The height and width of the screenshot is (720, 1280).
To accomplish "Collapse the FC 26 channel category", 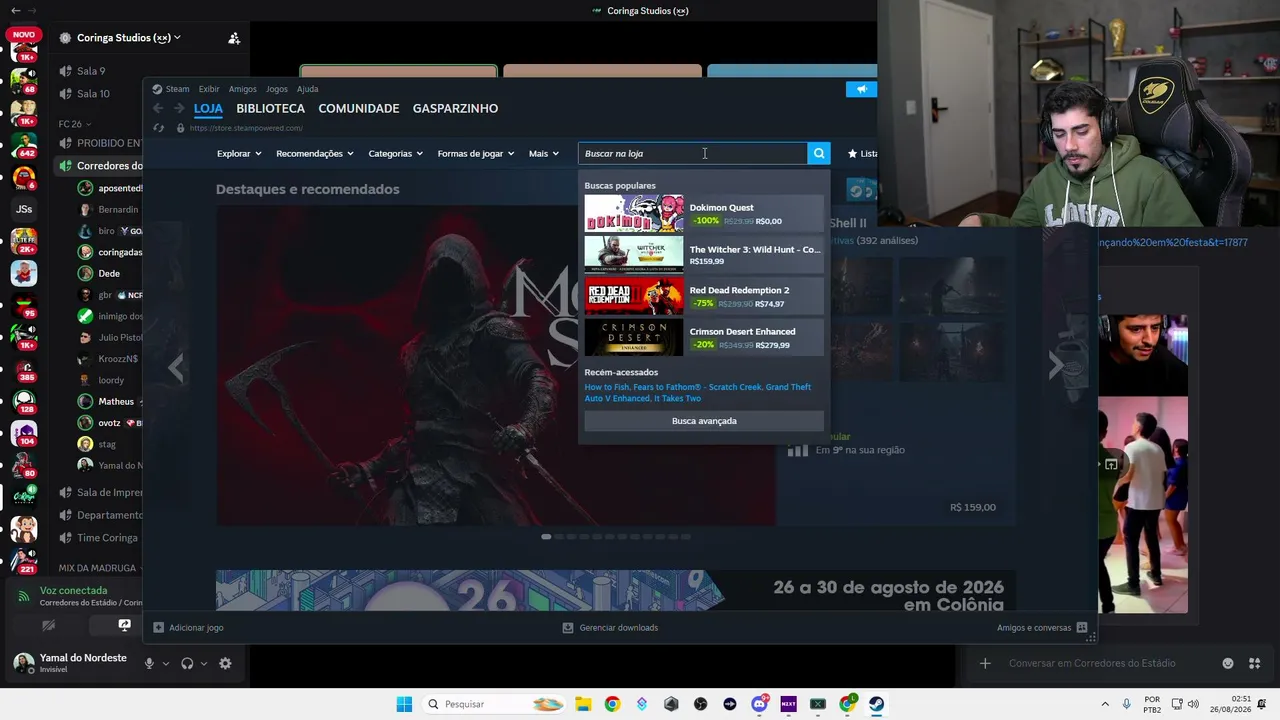I will 75,124.
